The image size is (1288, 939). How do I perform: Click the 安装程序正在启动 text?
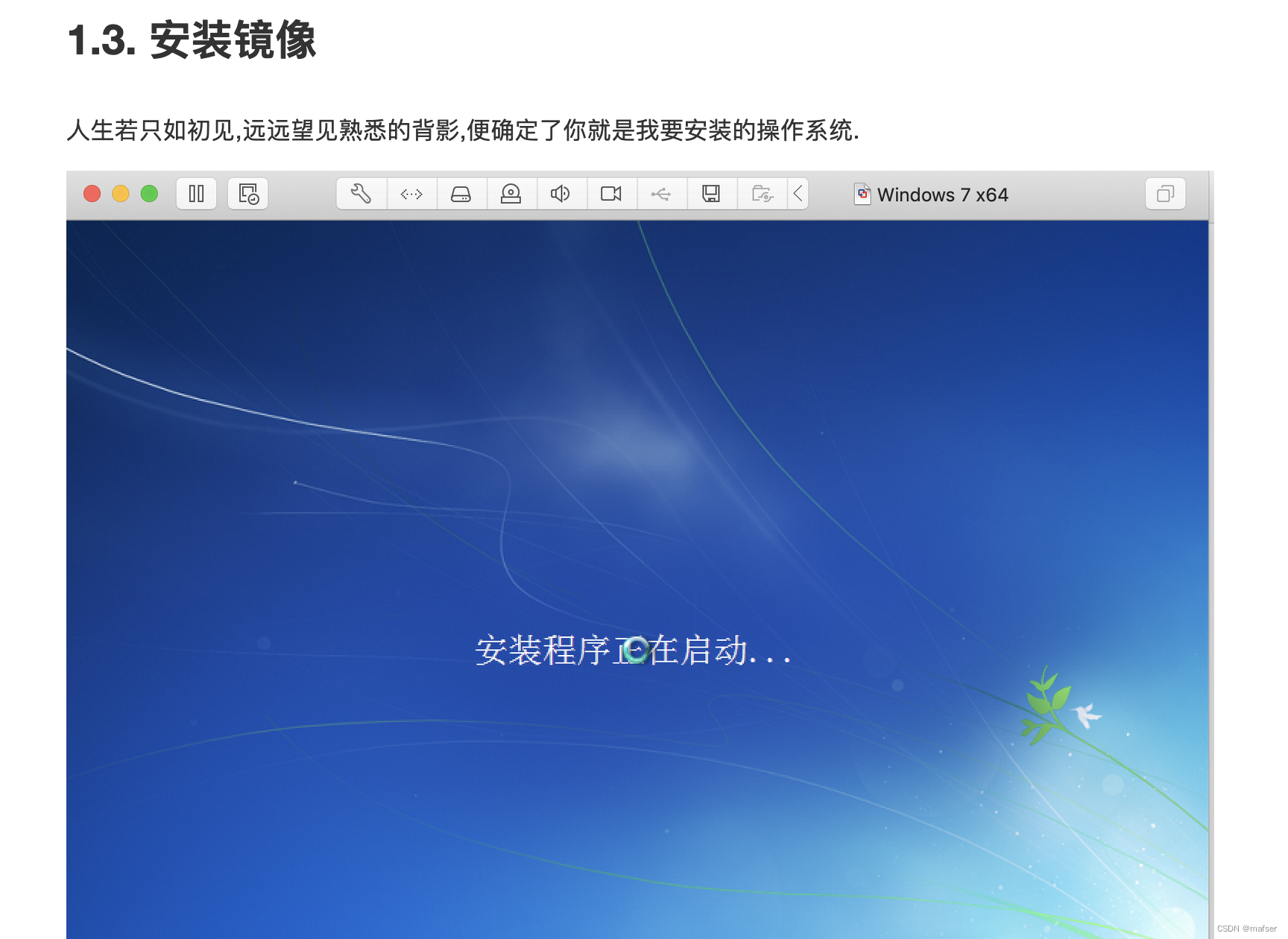coord(633,651)
